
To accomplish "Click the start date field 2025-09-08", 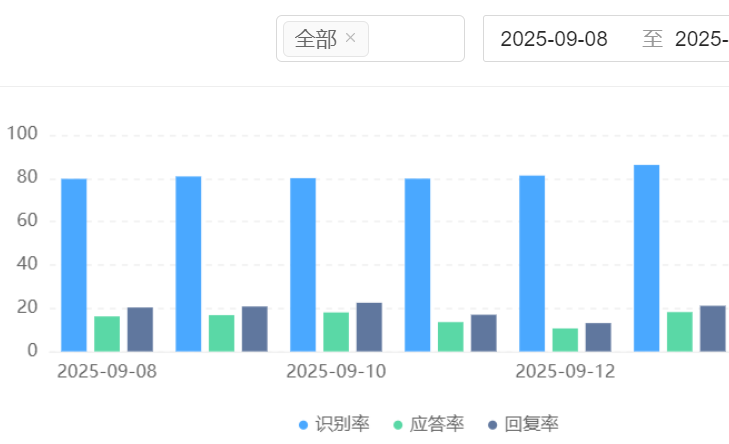I will [554, 39].
